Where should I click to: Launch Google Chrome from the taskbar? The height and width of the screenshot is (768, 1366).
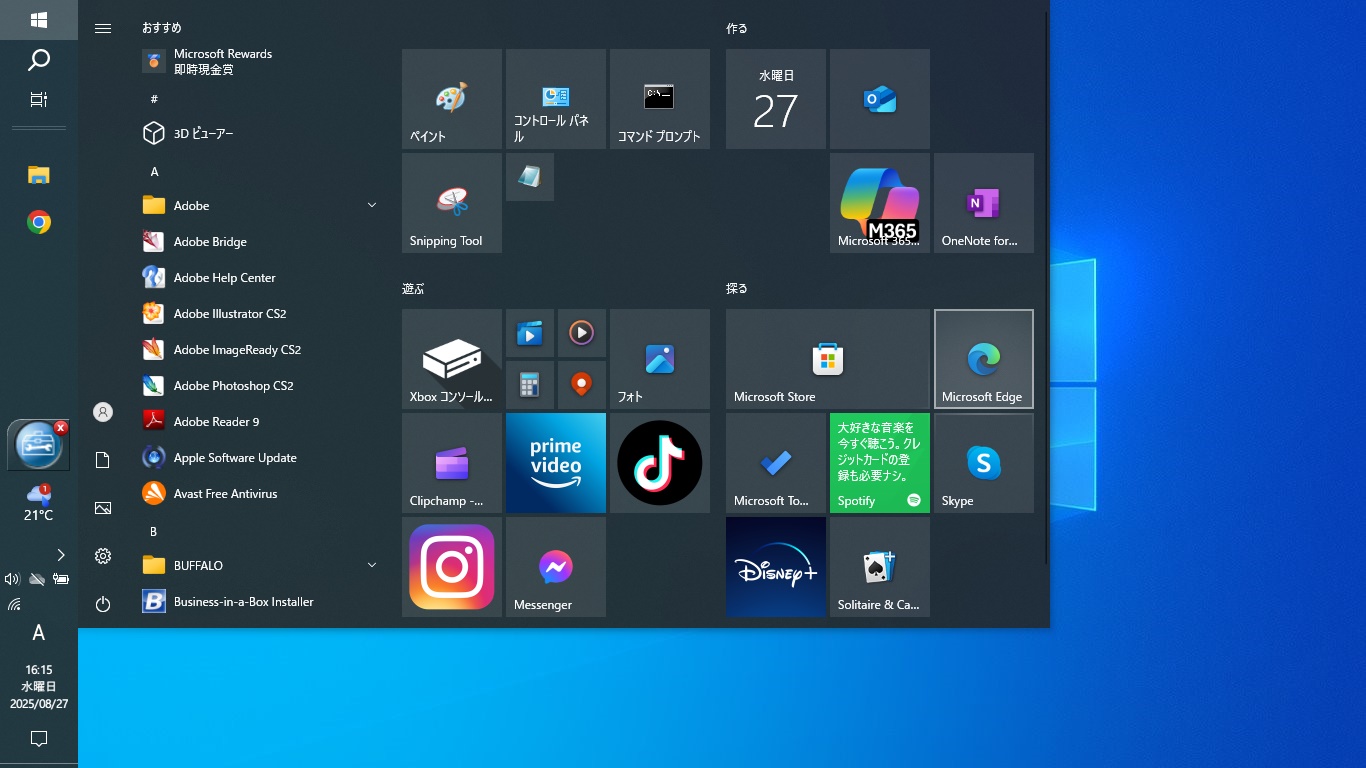point(39,222)
